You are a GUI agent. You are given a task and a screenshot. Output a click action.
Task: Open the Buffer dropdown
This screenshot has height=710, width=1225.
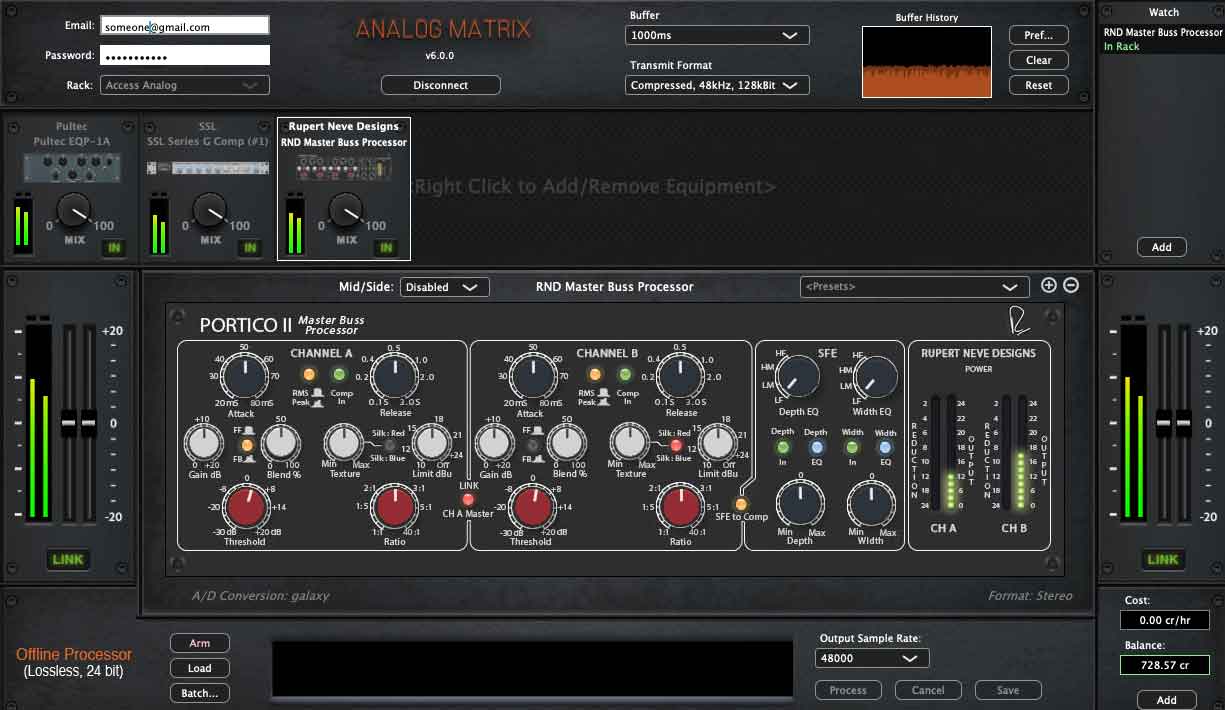coord(716,35)
